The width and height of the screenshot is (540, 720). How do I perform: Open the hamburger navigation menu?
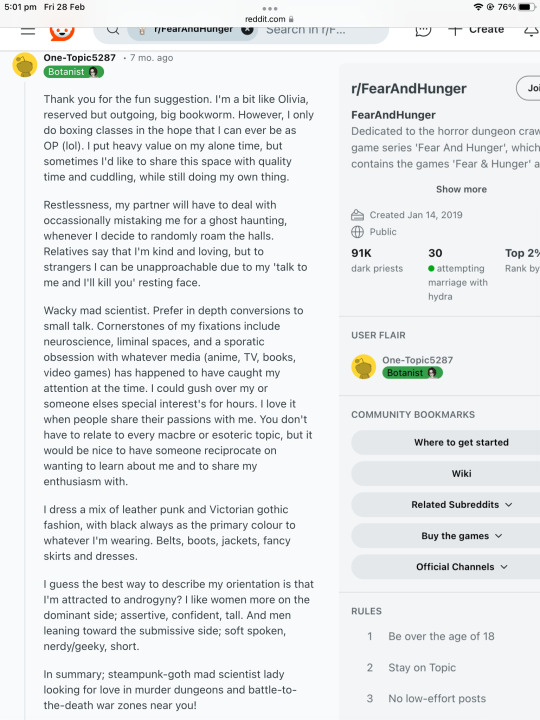[x=28, y=31]
